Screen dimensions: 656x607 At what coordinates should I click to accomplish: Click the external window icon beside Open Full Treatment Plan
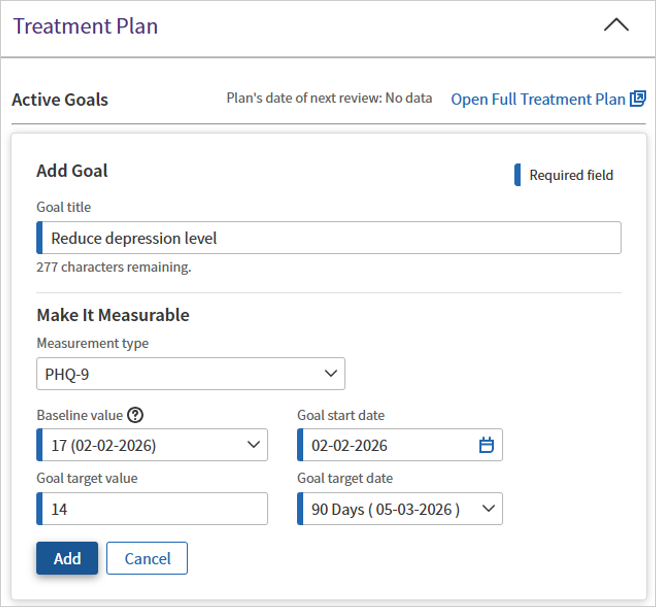pyautogui.click(x=637, y=99)
